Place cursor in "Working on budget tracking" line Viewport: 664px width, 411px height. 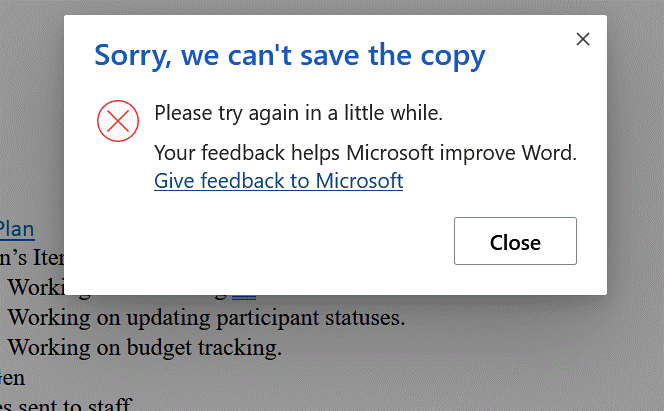144,348
